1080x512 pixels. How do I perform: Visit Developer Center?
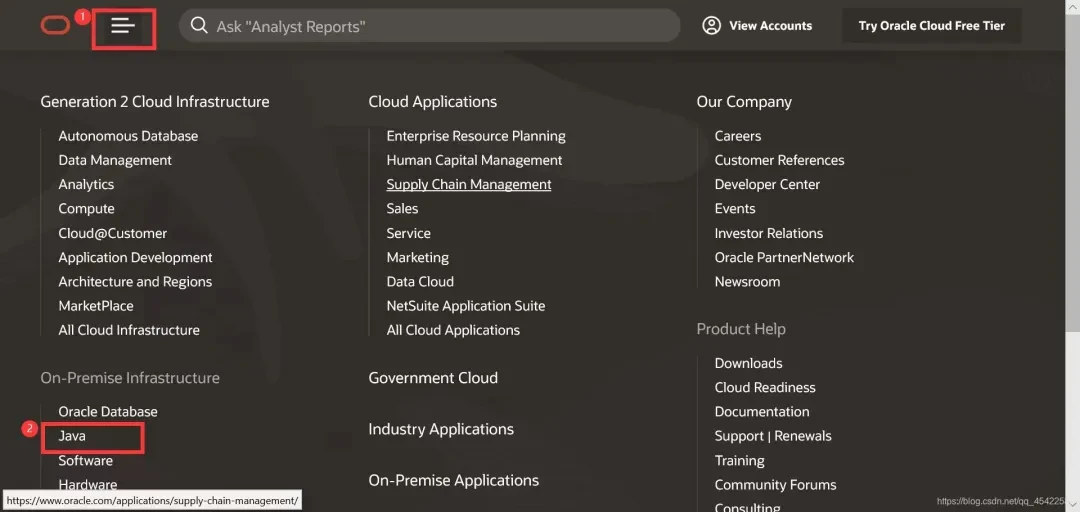pyautogui.click(x=767, y=184)
